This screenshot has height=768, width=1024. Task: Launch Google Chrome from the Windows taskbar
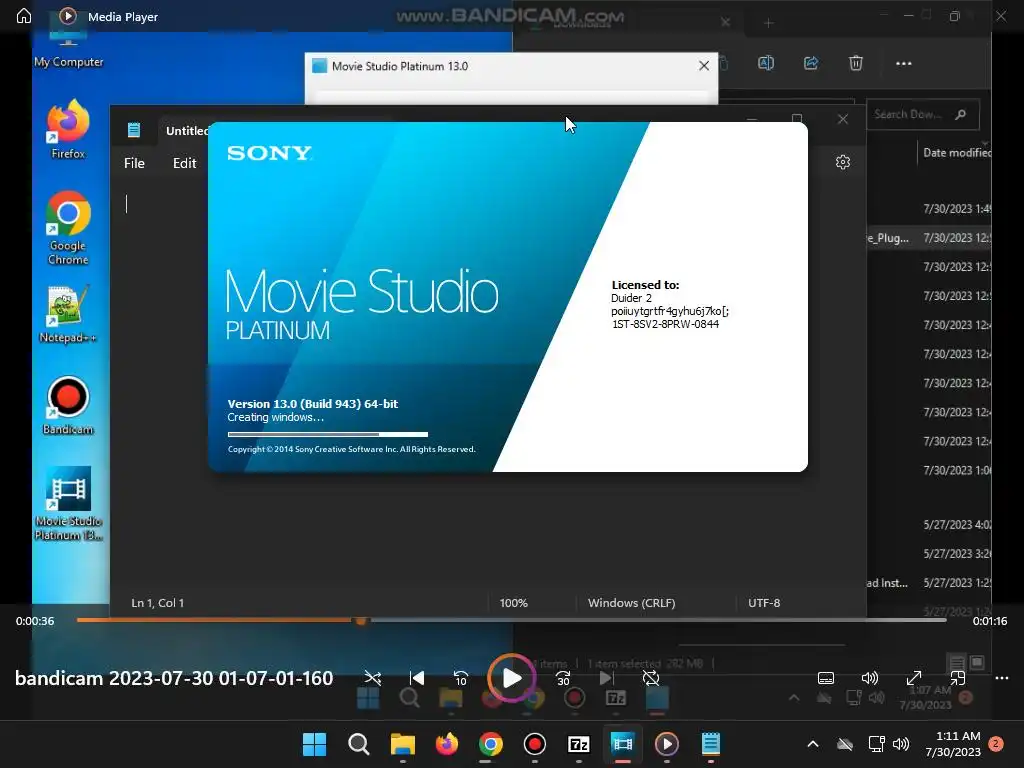[x=490, y=744]
